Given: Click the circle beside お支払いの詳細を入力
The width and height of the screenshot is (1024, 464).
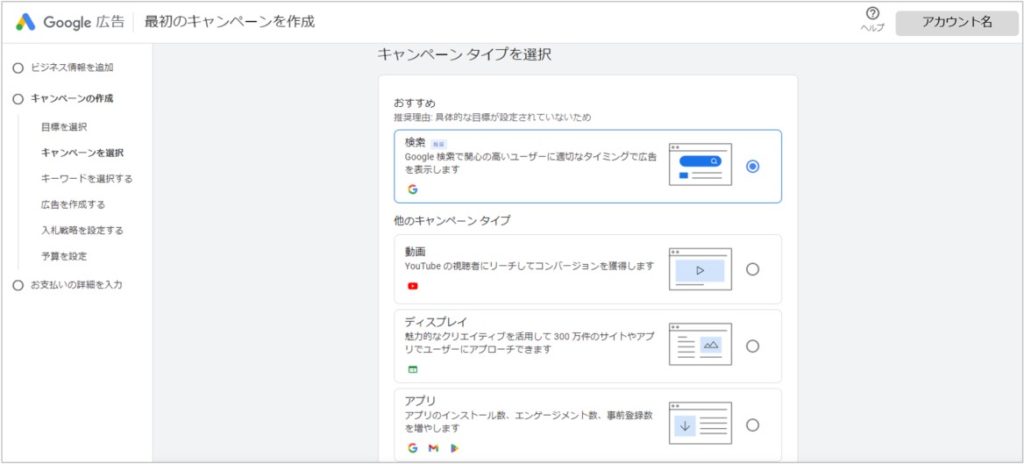Looking at the screenshot, I should click(18, 286).
